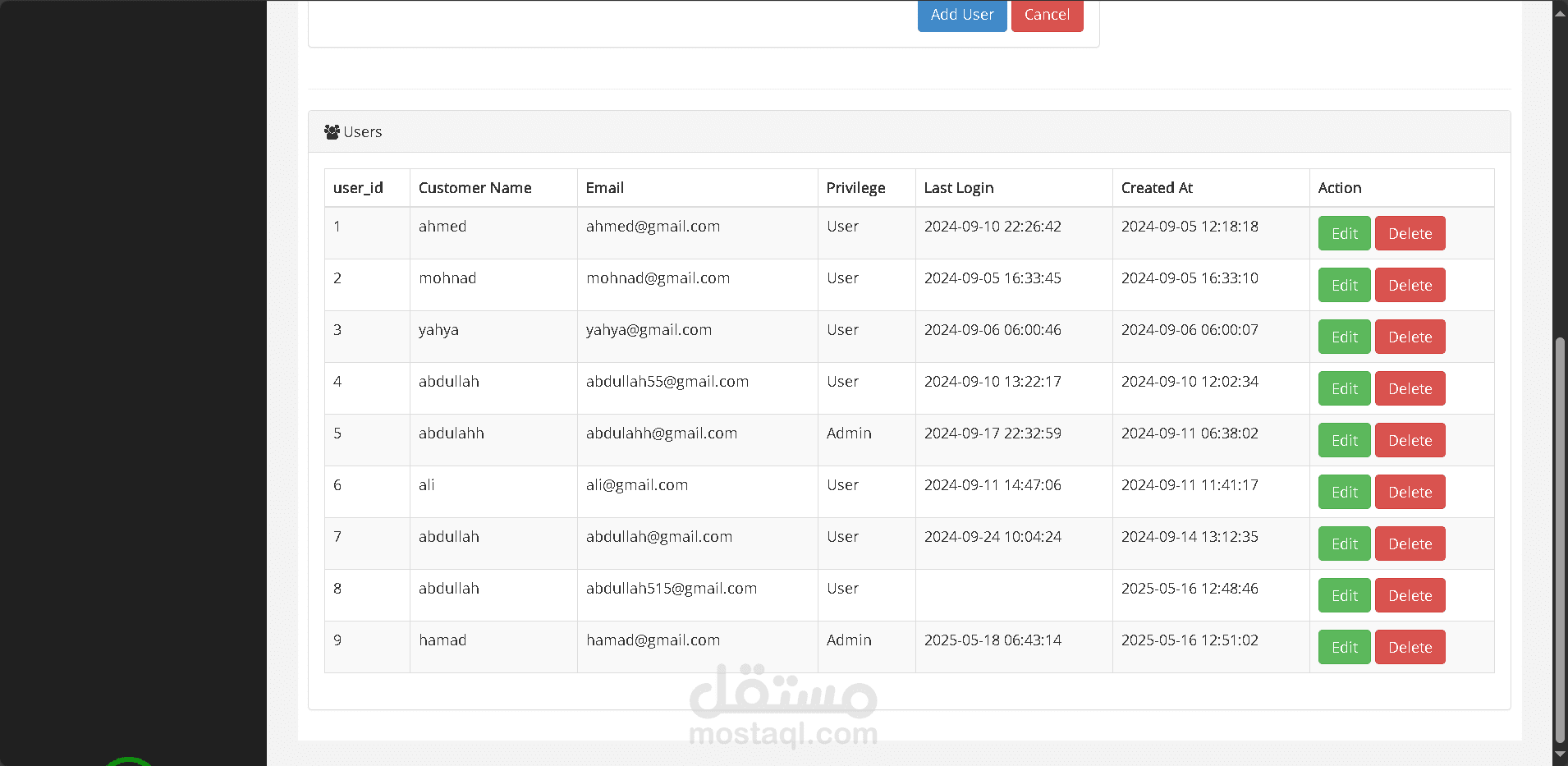Click the scrollbar down arrow

pos(1560,755)
